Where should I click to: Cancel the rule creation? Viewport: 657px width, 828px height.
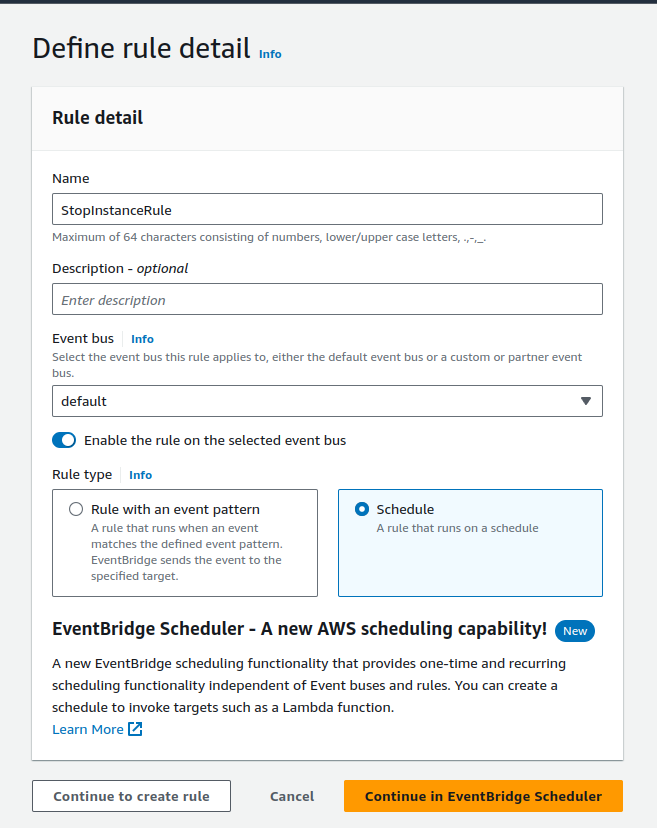point(291,796)
